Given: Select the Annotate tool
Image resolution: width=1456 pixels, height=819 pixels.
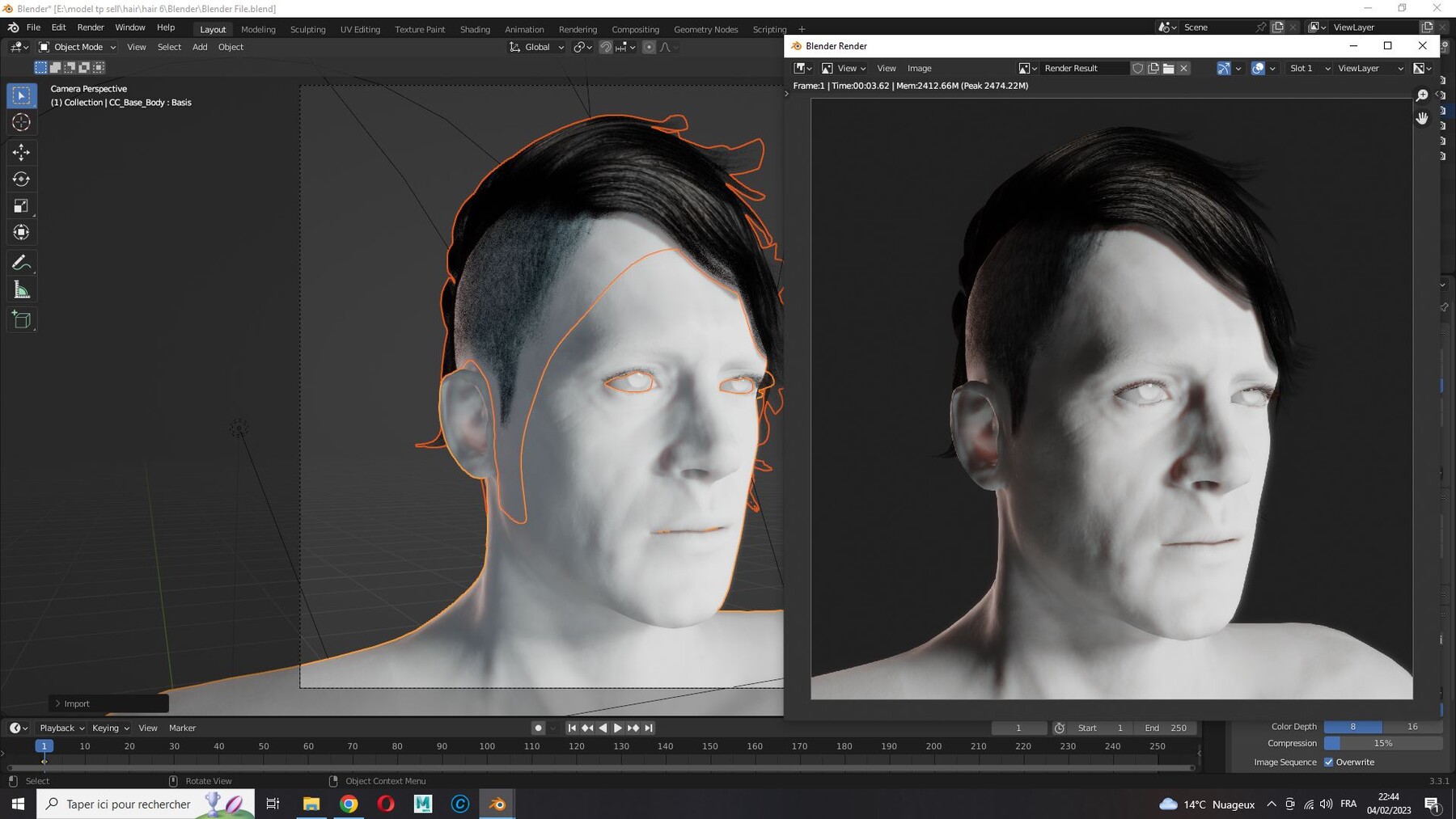Looking at the screenshot, I should coord(22,263).
